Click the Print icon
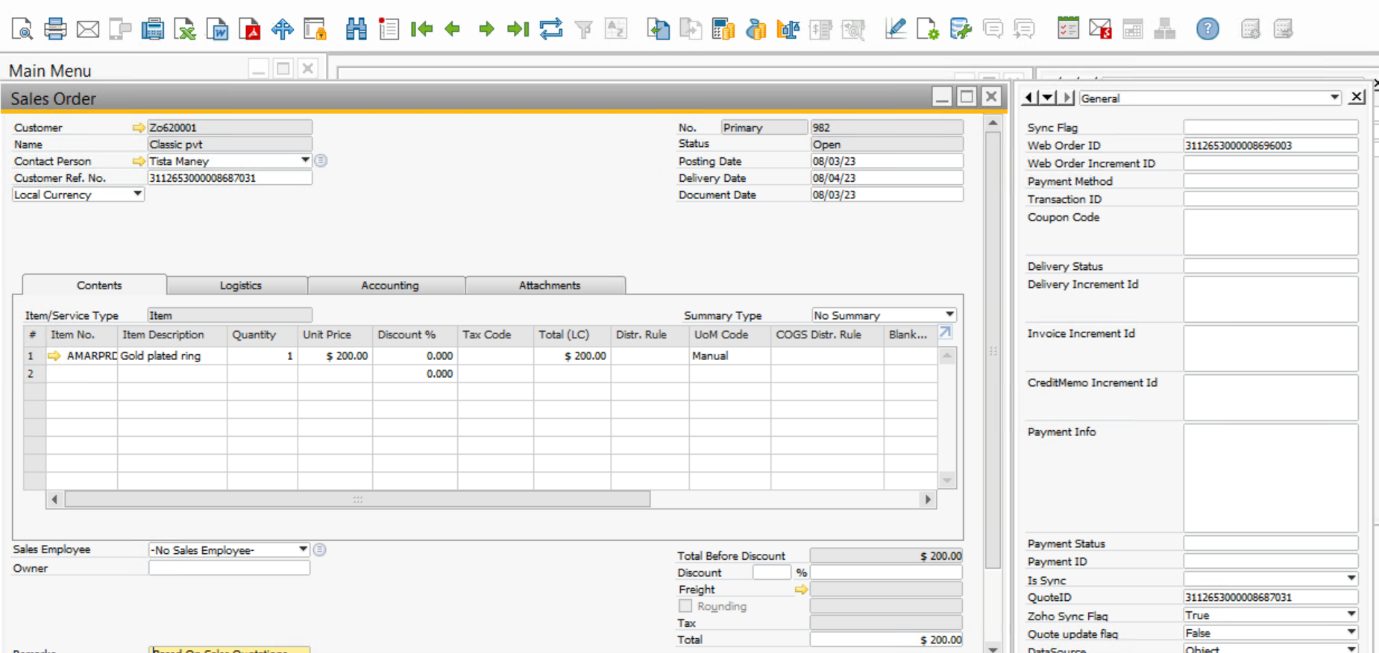Viewport: 1379px width, 653px height. (55, 29)
